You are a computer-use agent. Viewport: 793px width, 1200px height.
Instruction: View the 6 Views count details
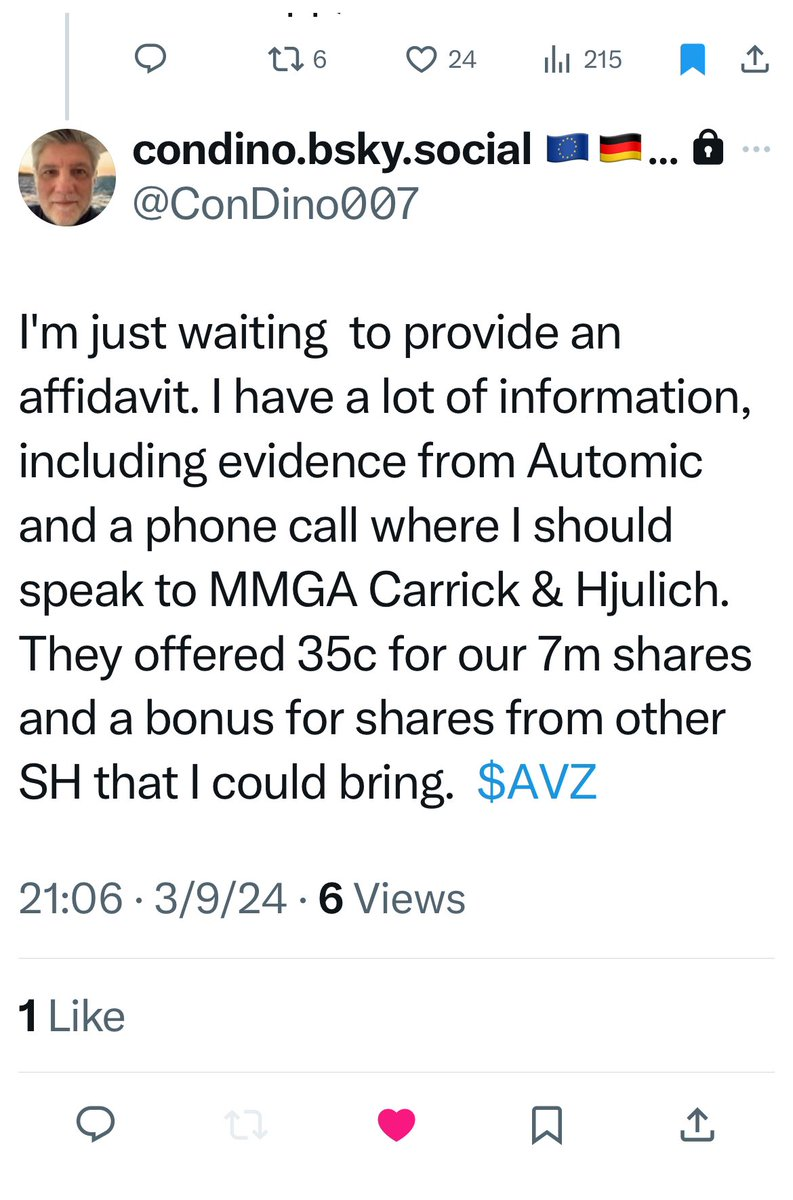(x=392, y=898)
